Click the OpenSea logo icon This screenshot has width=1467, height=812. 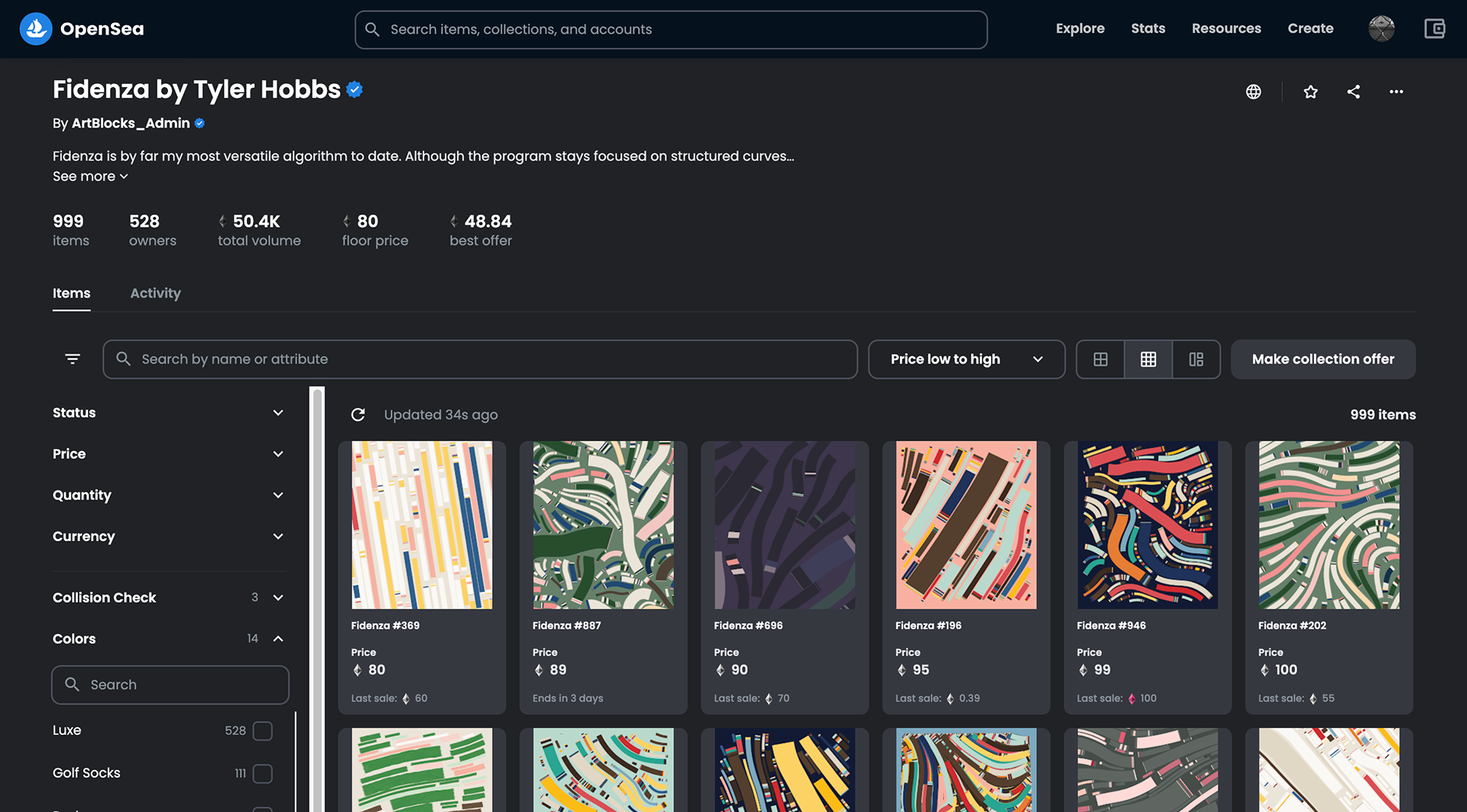[35, 29]
